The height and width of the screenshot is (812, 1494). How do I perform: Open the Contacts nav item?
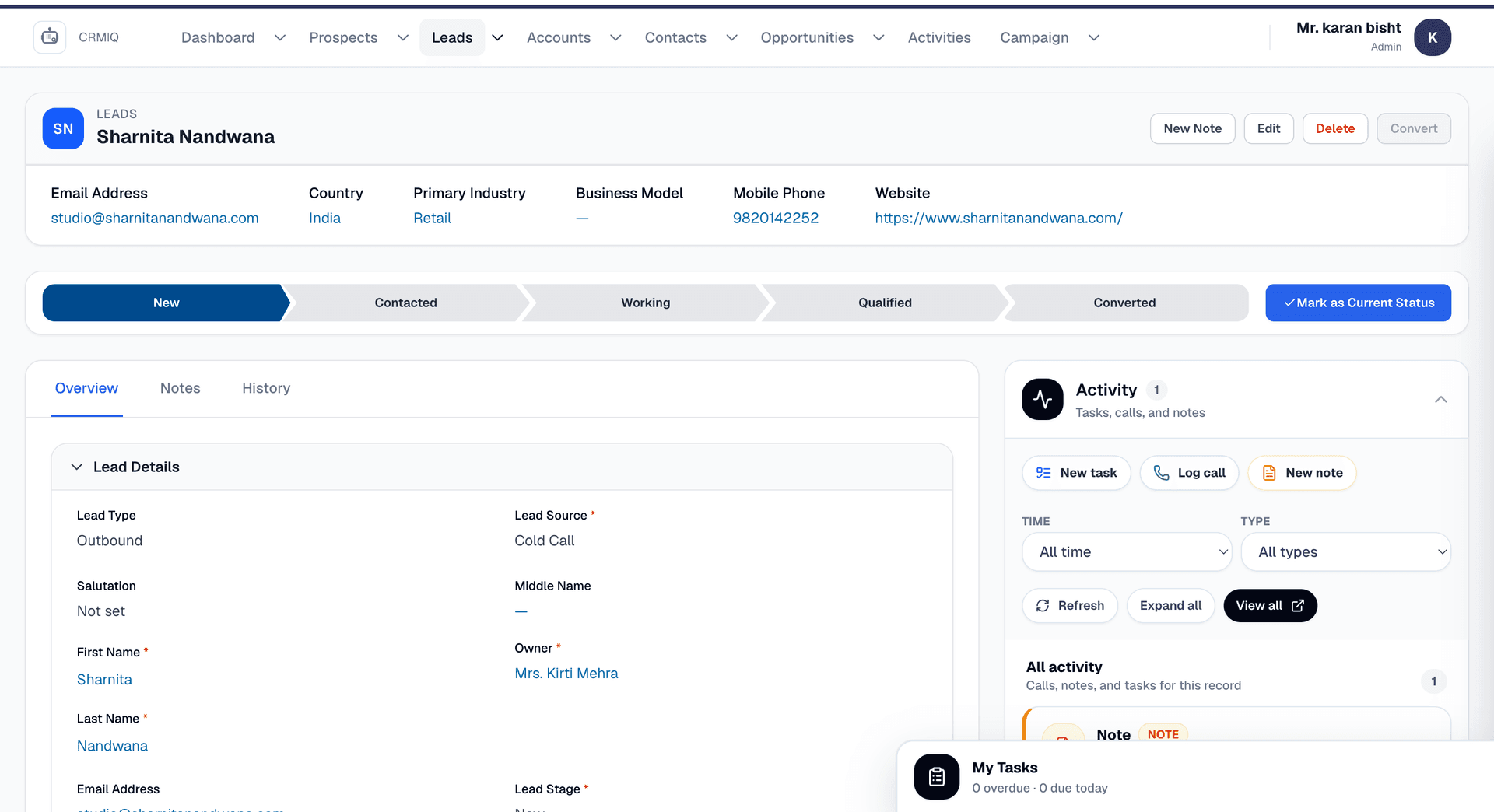pos(675,37)
